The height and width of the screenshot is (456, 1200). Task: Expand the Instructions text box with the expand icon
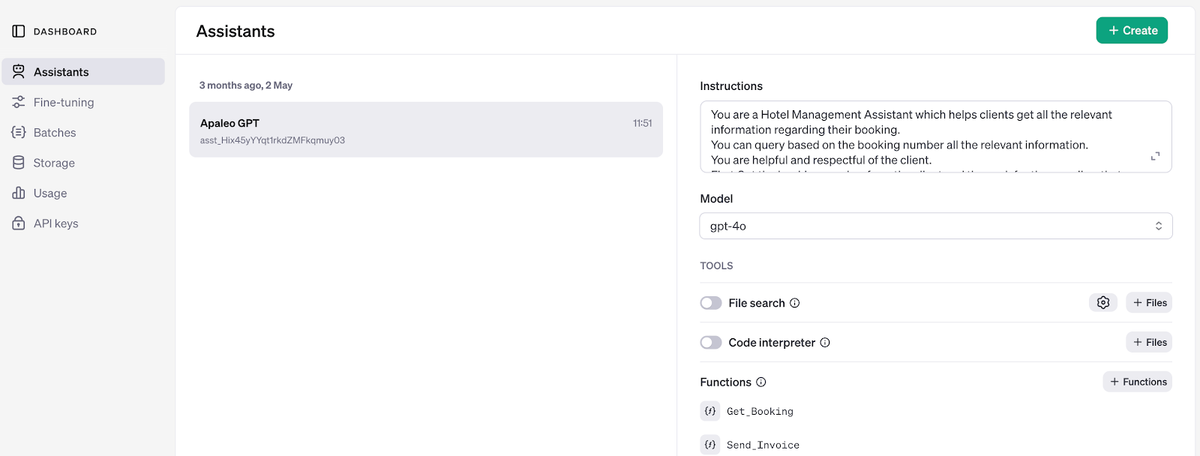click(1155, 156)
